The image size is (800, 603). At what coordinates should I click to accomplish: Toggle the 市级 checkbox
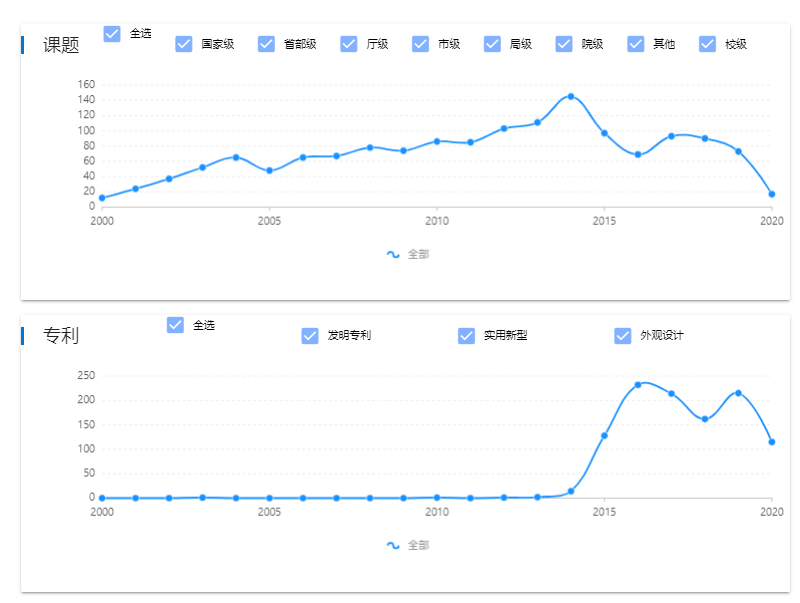pyautogui.click(x=420, y=44)
